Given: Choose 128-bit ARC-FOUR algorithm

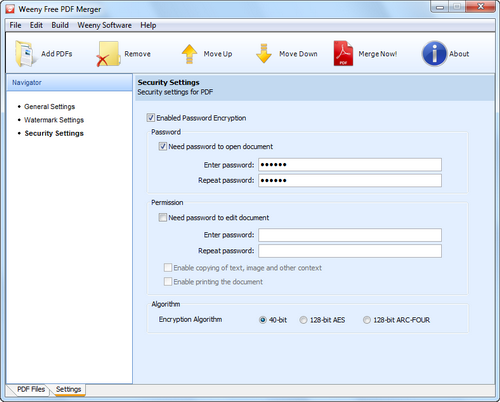Looking at the screenshot, I should pyautogui.click(x=366, y=320).
